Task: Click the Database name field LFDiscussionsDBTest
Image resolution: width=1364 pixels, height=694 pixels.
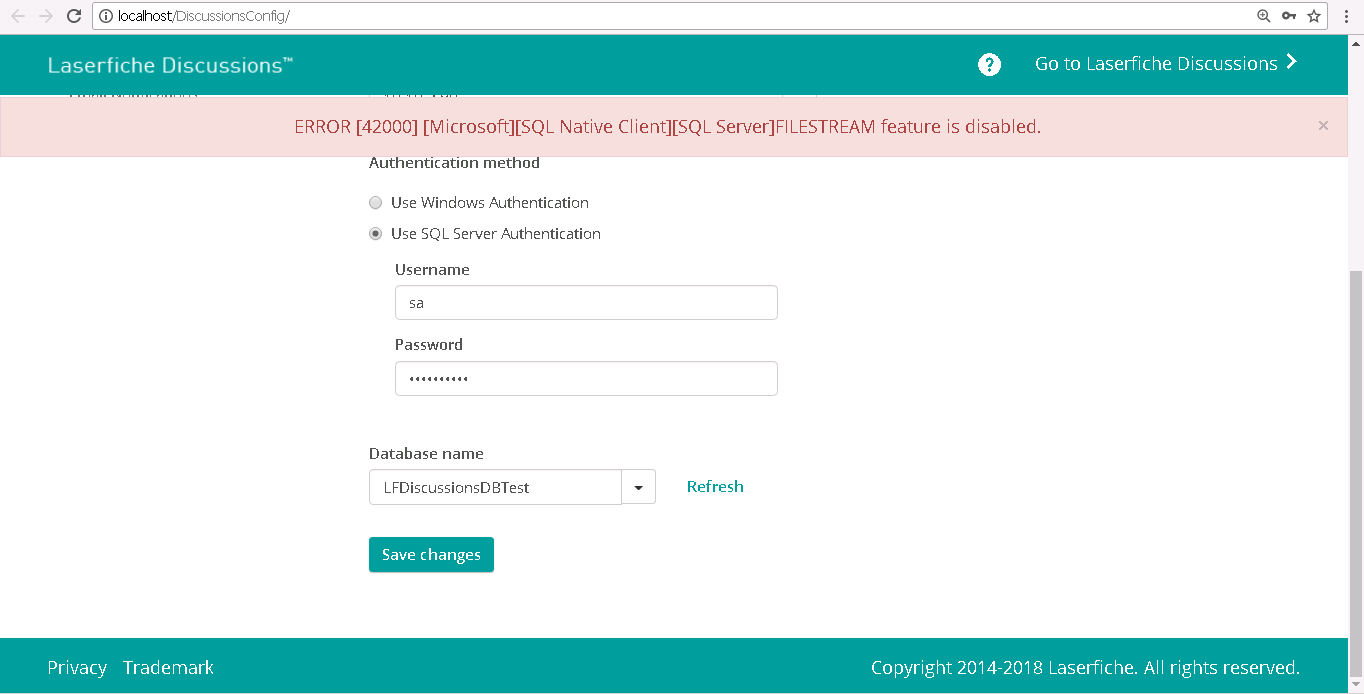Action: [495, 487]
